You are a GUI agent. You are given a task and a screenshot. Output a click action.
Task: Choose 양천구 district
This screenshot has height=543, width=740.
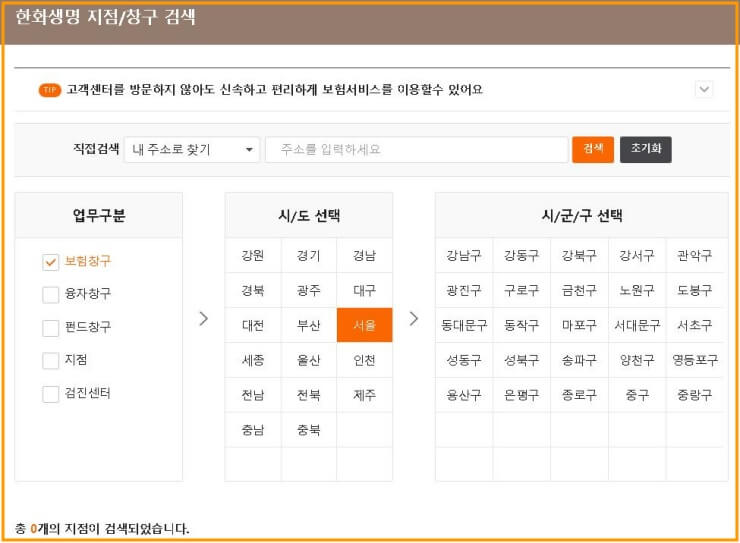tap(637, 360)
